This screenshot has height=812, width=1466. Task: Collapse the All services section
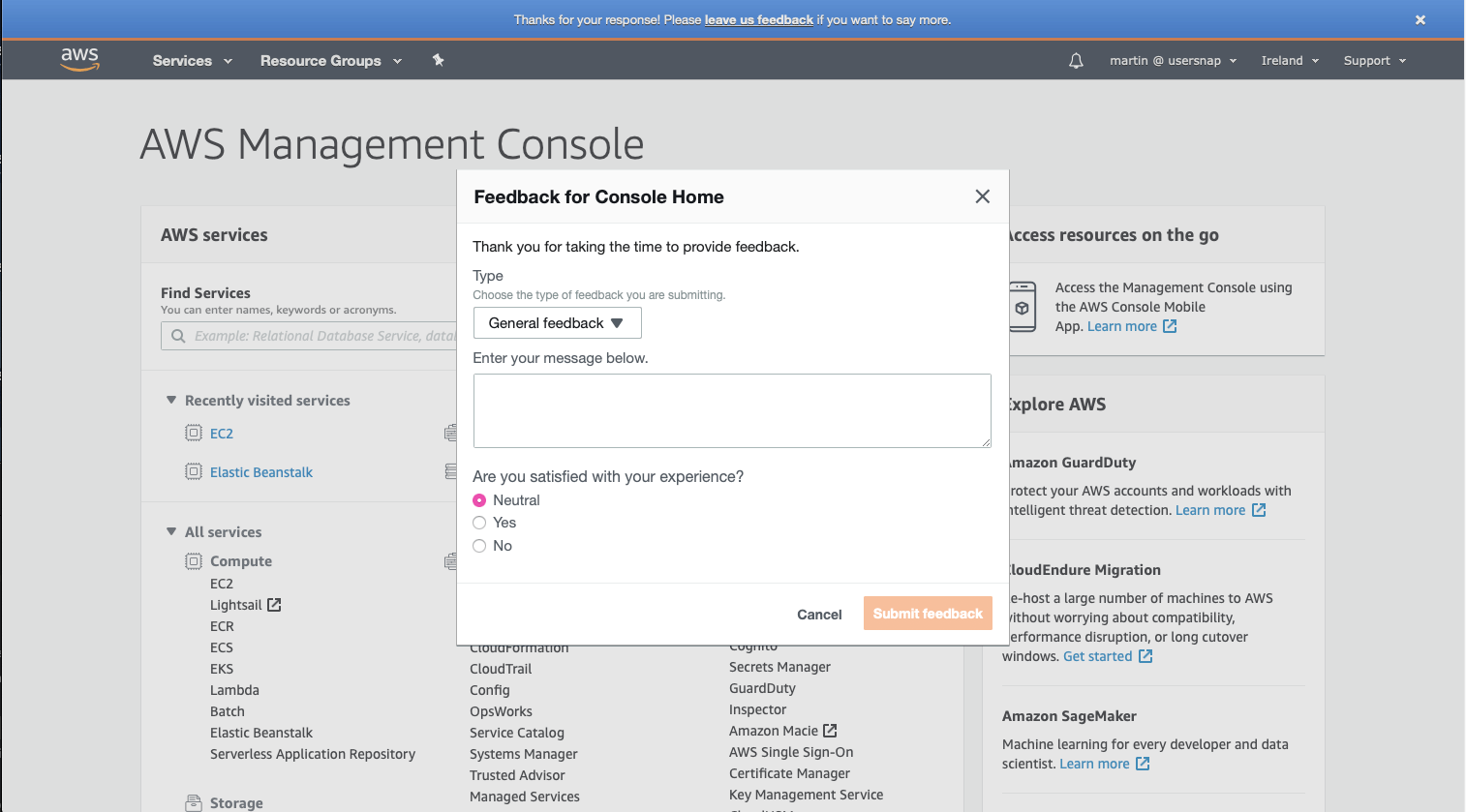click(x=171, y=531)
